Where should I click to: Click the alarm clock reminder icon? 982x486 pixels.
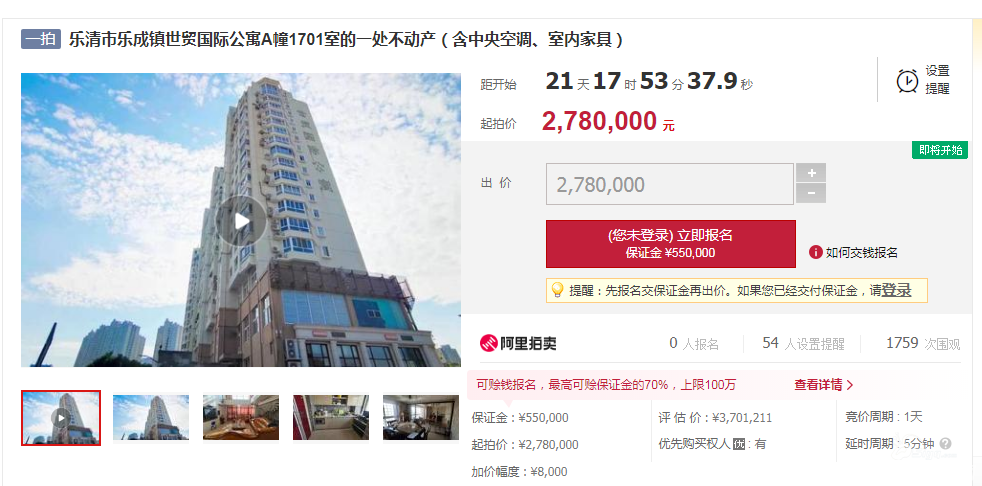click(907, 80)
